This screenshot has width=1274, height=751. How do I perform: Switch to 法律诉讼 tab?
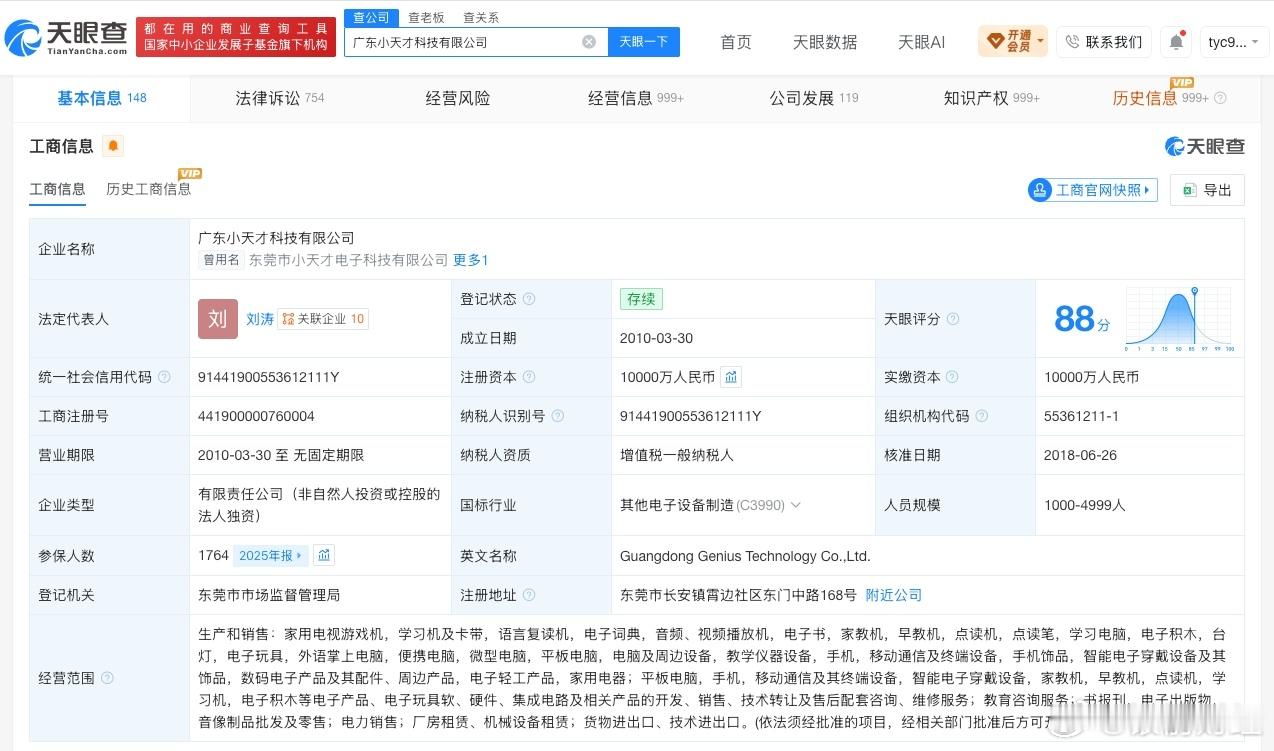point(280,98)
